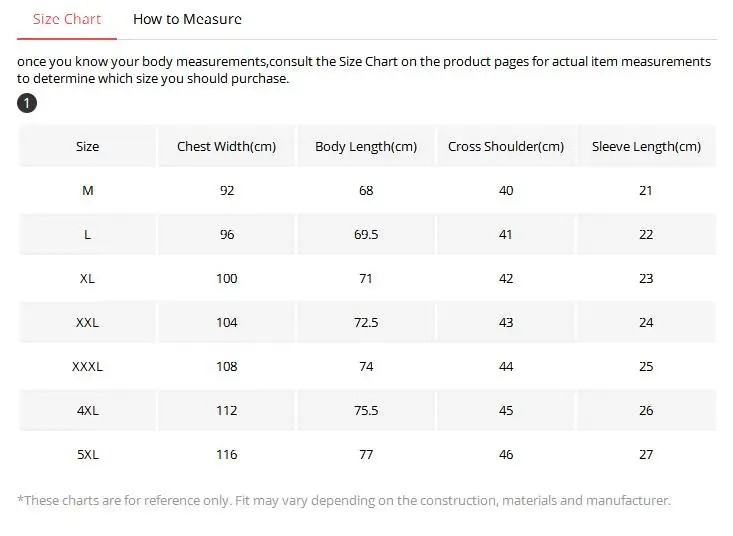Click cross shoulder value 46

tap(506, 454)
